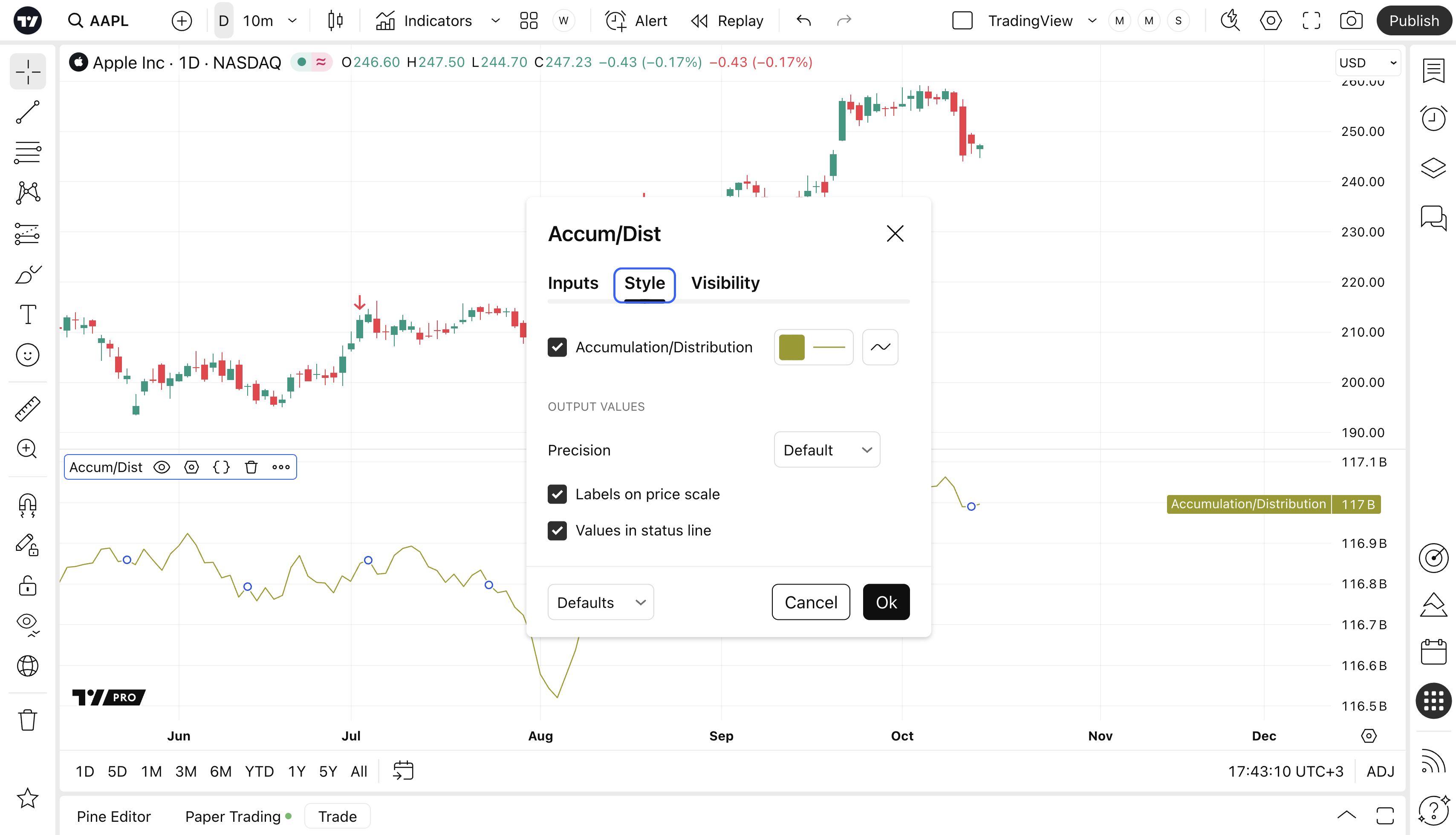Open the USD currency dropdown
Viewport: 1456px width, 835px height.
coord(1368,63)
